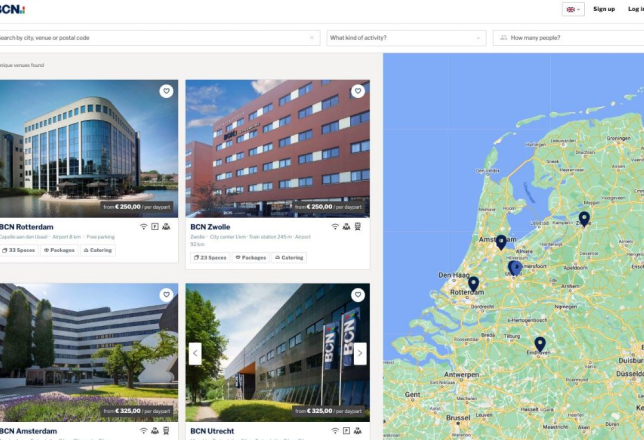Screen dimensions: 644x440
Task: Click 33 Spaces button for BCN Rotterdam
Action: coord(18,250)
